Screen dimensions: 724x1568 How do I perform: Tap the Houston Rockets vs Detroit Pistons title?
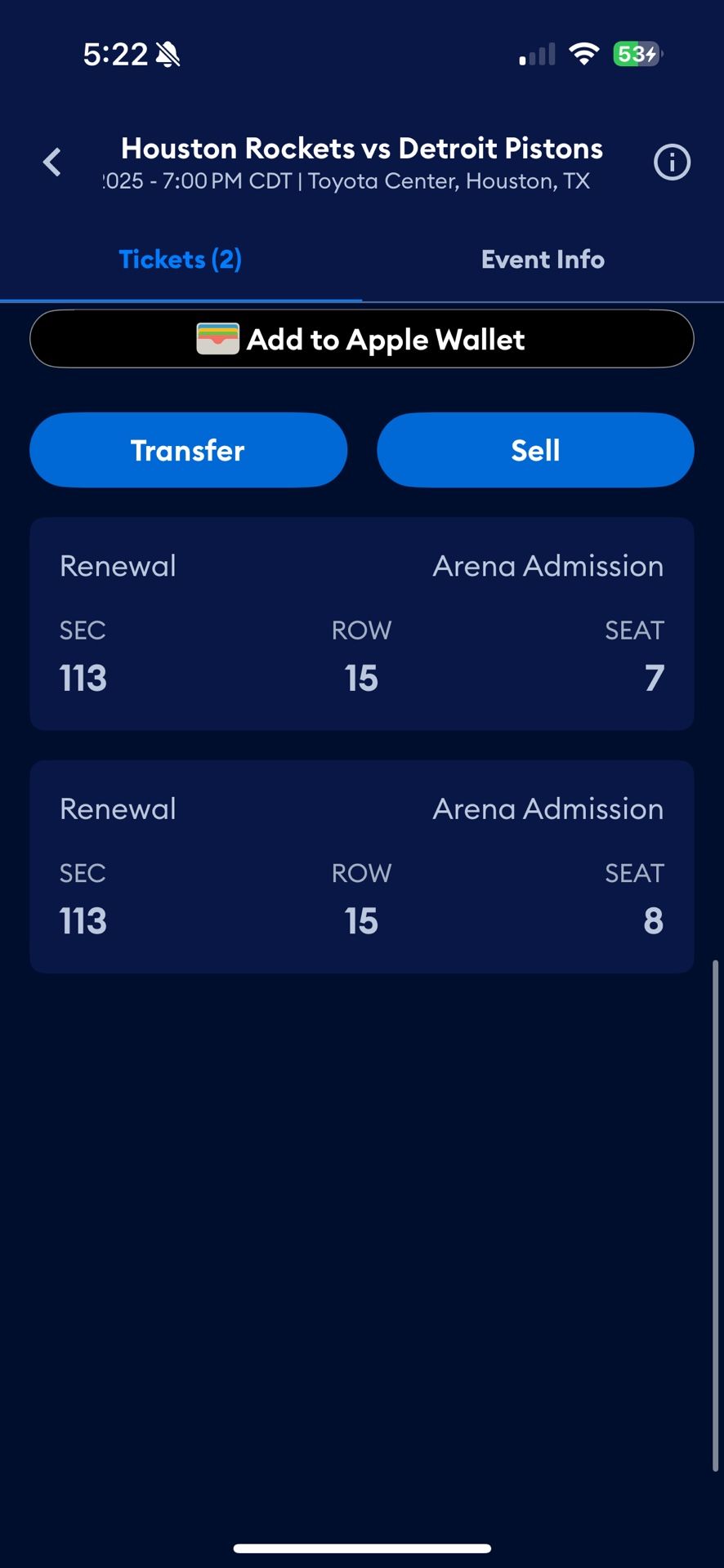click(x=362, y=149)
